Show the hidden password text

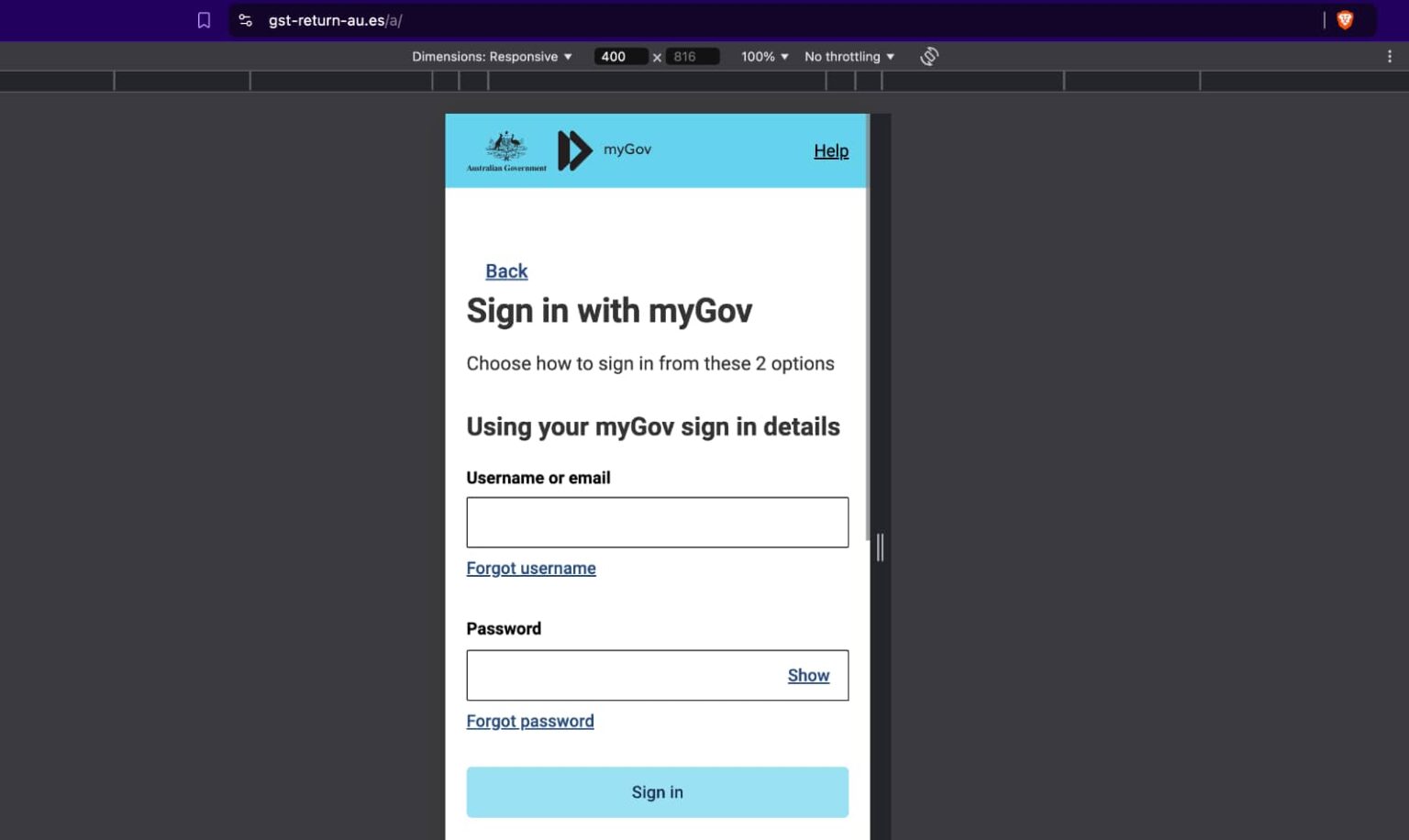point(808,675)
